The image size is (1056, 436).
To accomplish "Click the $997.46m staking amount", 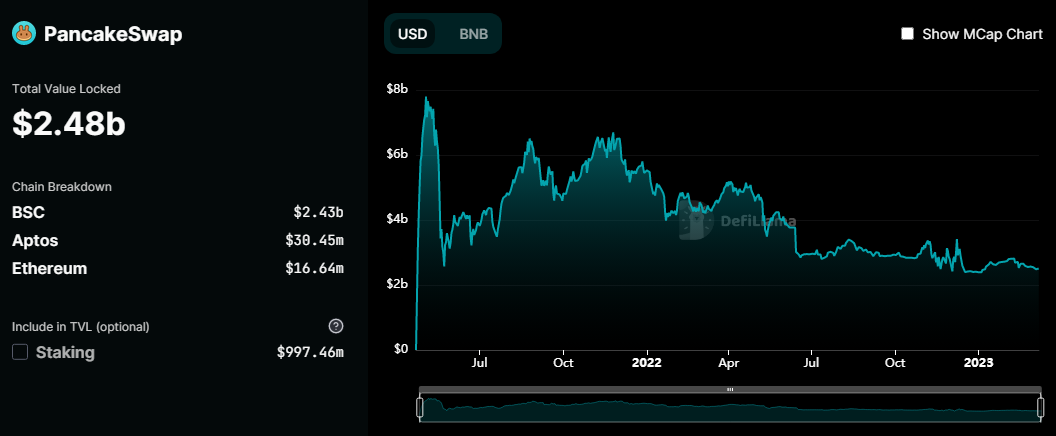I will point(310,352).
